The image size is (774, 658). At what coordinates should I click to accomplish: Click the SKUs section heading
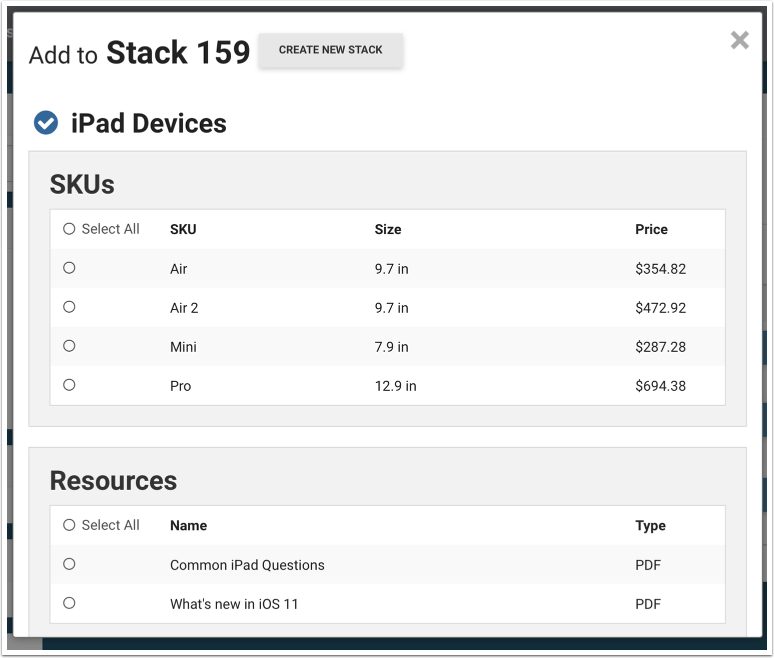coord(82,185)
